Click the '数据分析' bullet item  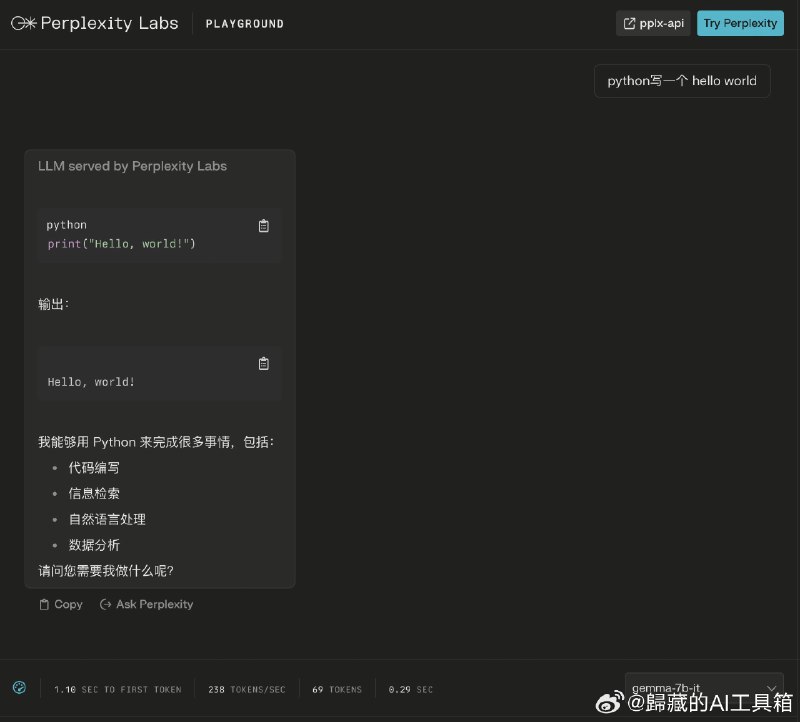[x=94, y=545]
